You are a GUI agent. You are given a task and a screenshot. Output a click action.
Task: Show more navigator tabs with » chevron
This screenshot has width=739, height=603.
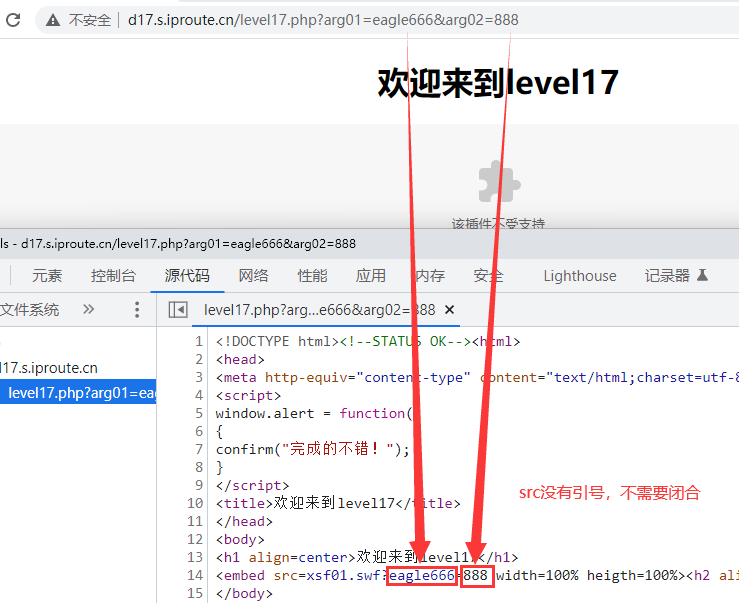pos(89,310)
